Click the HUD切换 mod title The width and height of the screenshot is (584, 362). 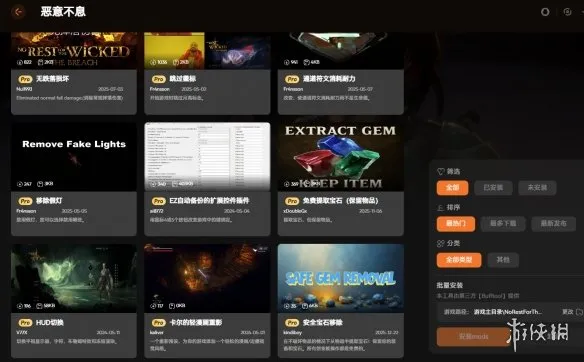pyautogui.click(x=50, y=323)
